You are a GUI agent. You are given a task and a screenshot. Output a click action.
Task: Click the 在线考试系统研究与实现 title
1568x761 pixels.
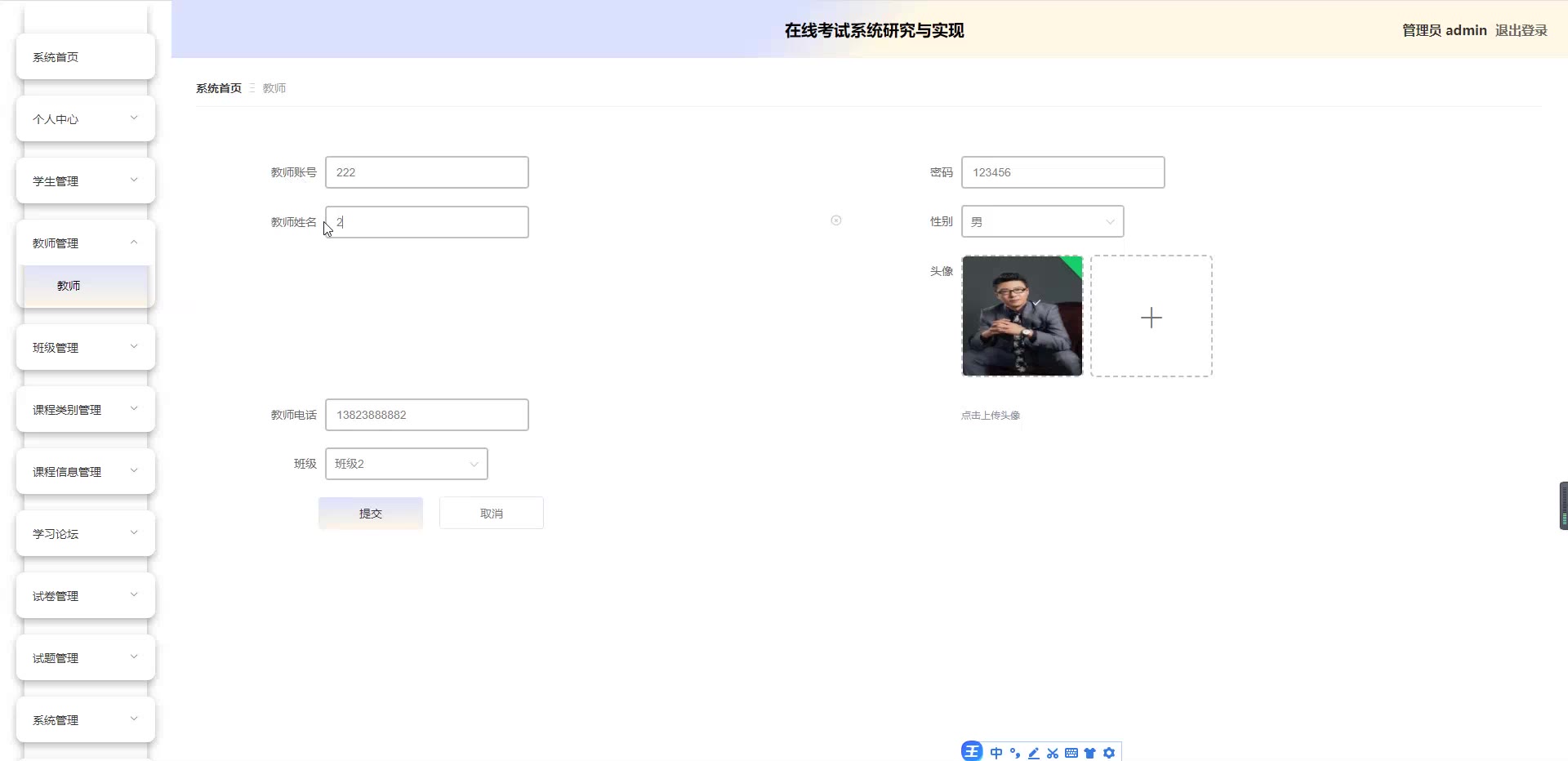tap(875, 30)
